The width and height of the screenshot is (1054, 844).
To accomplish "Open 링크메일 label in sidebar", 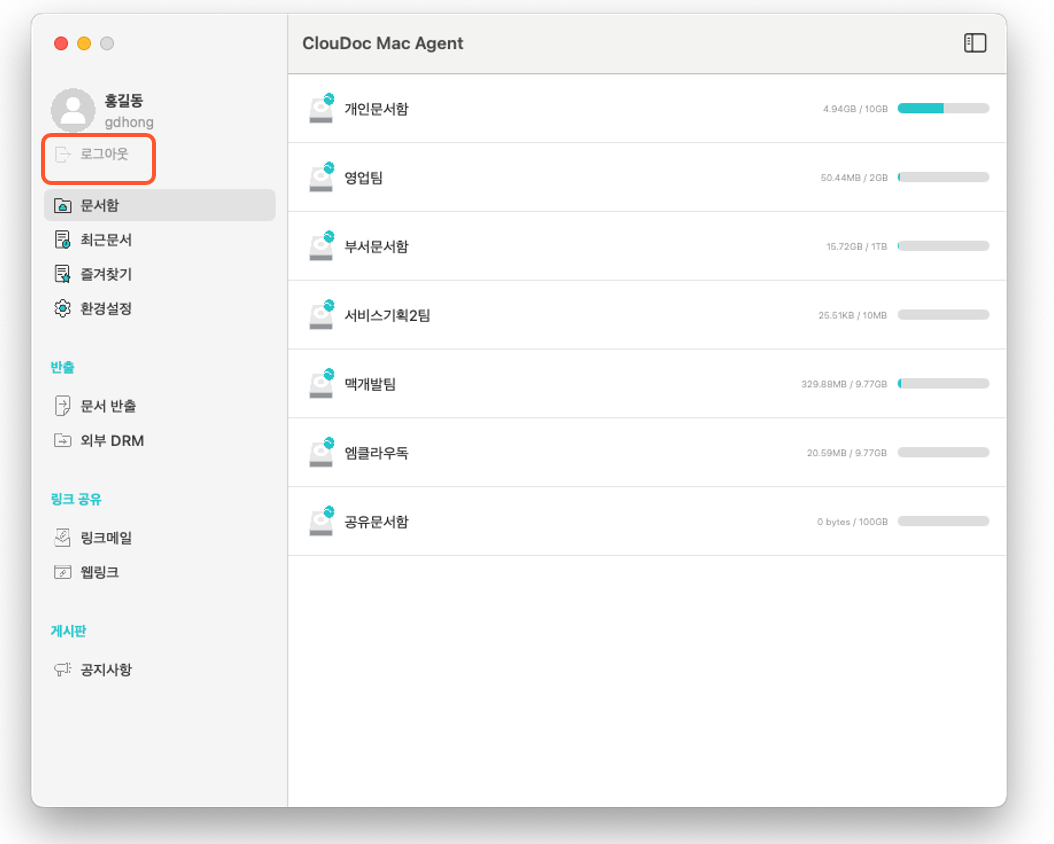I will click(x=106, y=538).
